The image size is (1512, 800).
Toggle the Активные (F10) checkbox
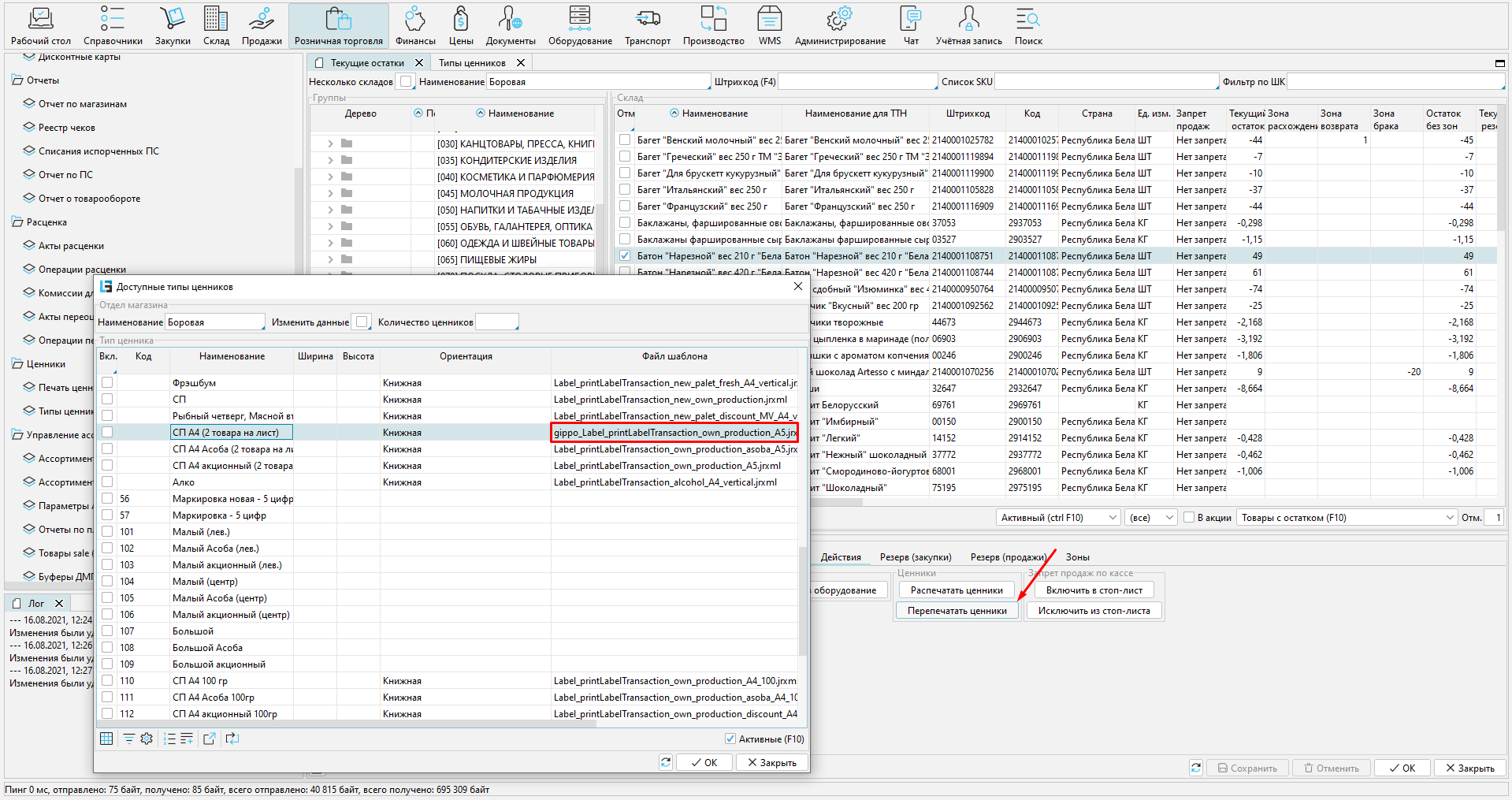pos(730,739)
